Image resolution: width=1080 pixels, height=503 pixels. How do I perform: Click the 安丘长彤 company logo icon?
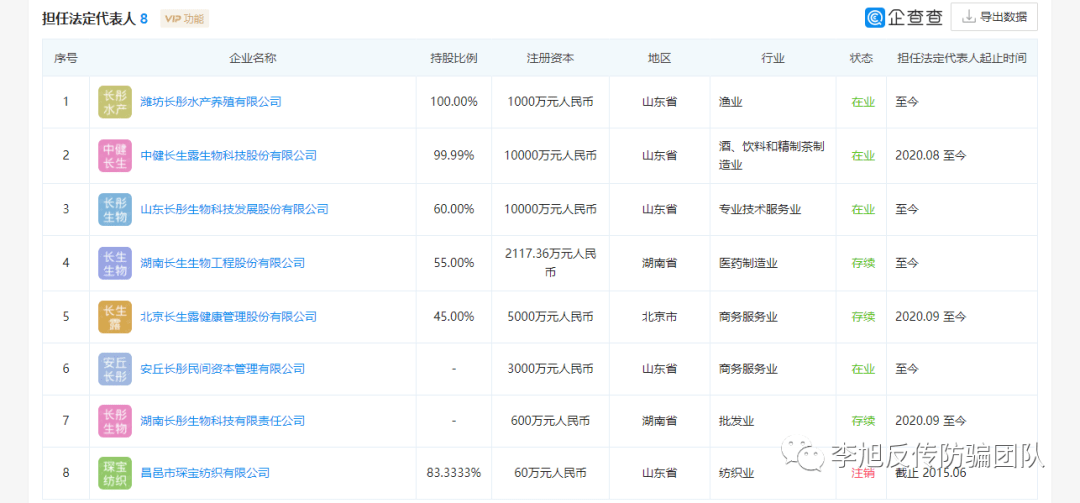point(115,369)
